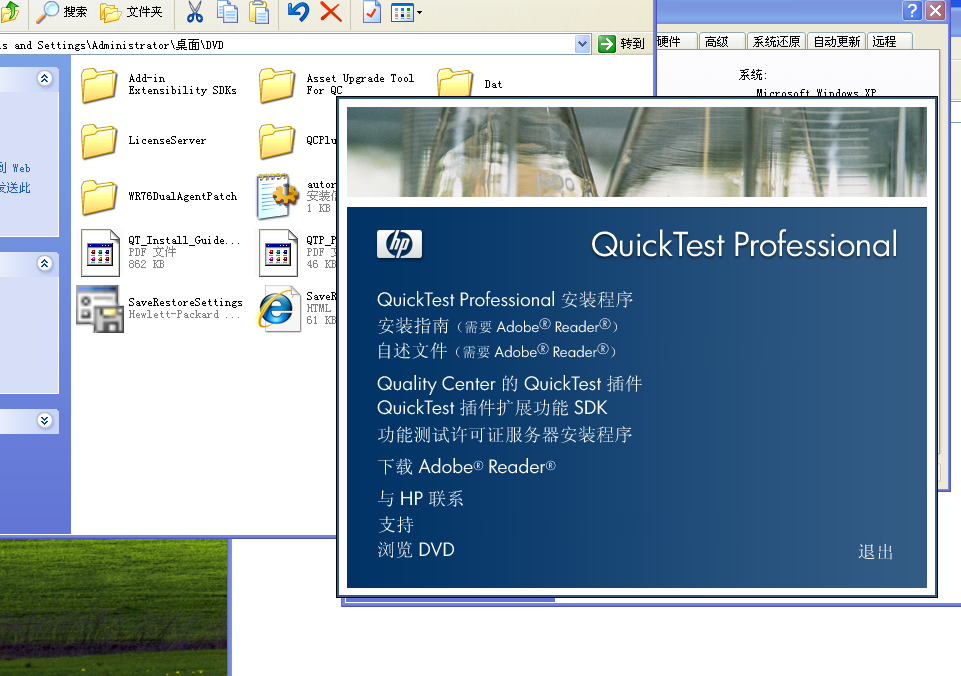Open the Dat folder
The width and height of the screenshot is (961, 676).
[471, 82]
